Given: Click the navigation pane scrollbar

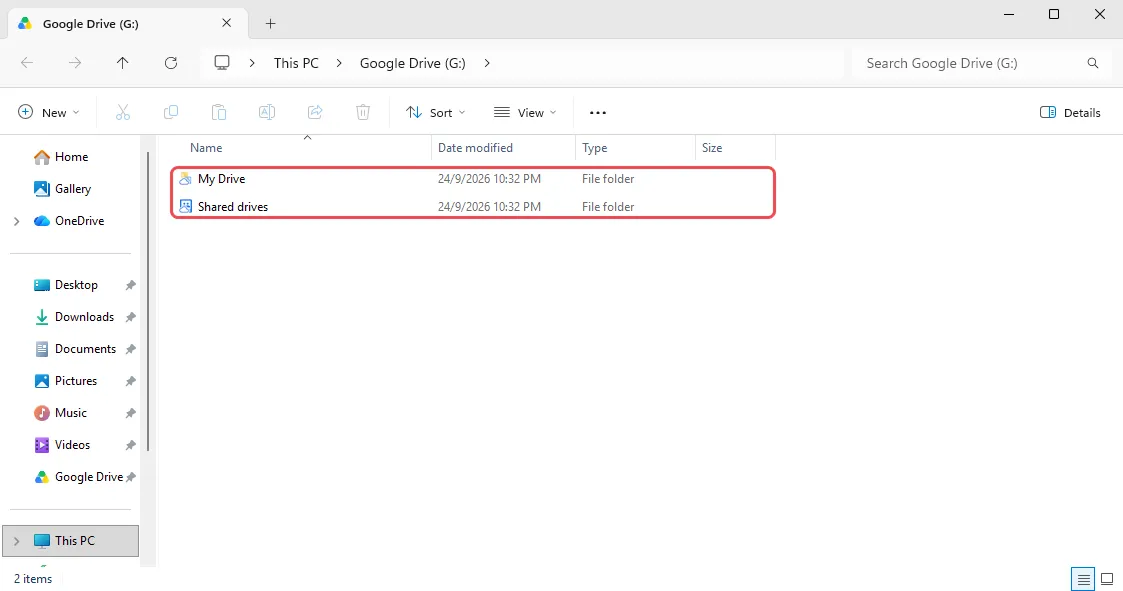Looking at the screenshot, I should [148, 301].
